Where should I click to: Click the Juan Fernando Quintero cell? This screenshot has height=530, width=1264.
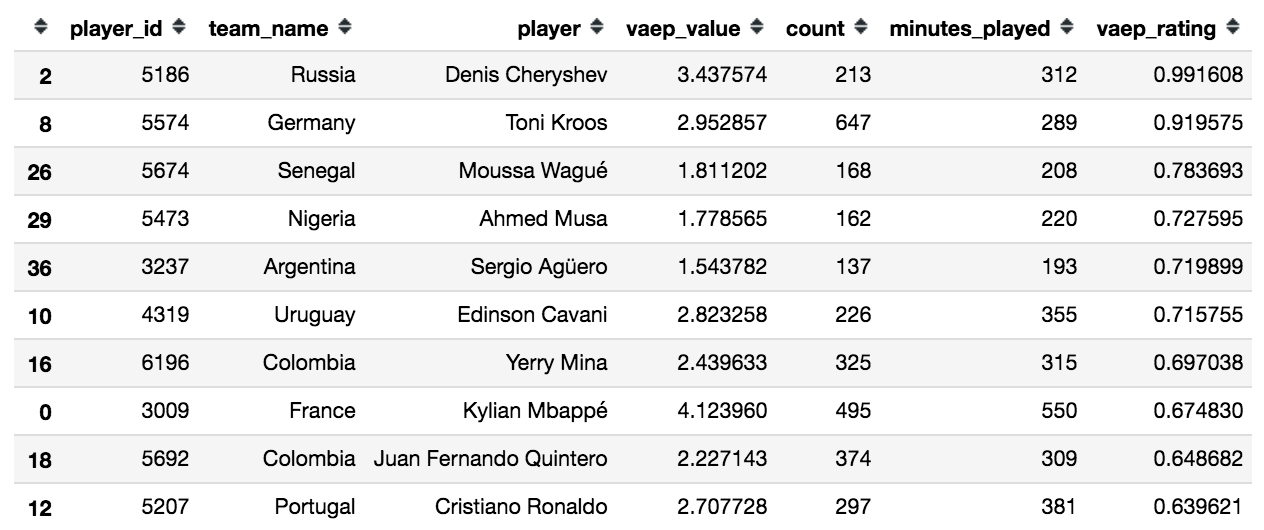(x=490, y=459)
